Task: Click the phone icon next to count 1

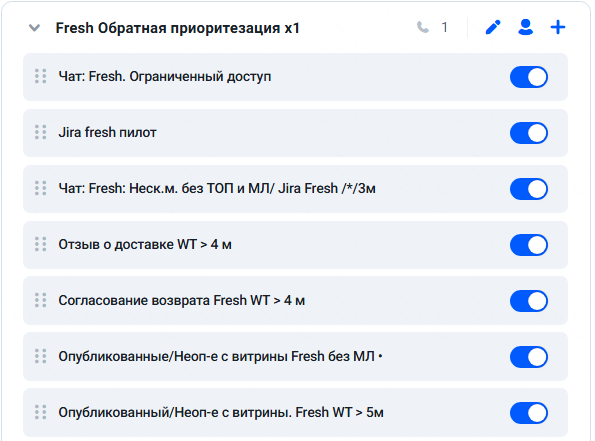Action: pyautogui.click(x=423, y=27)
